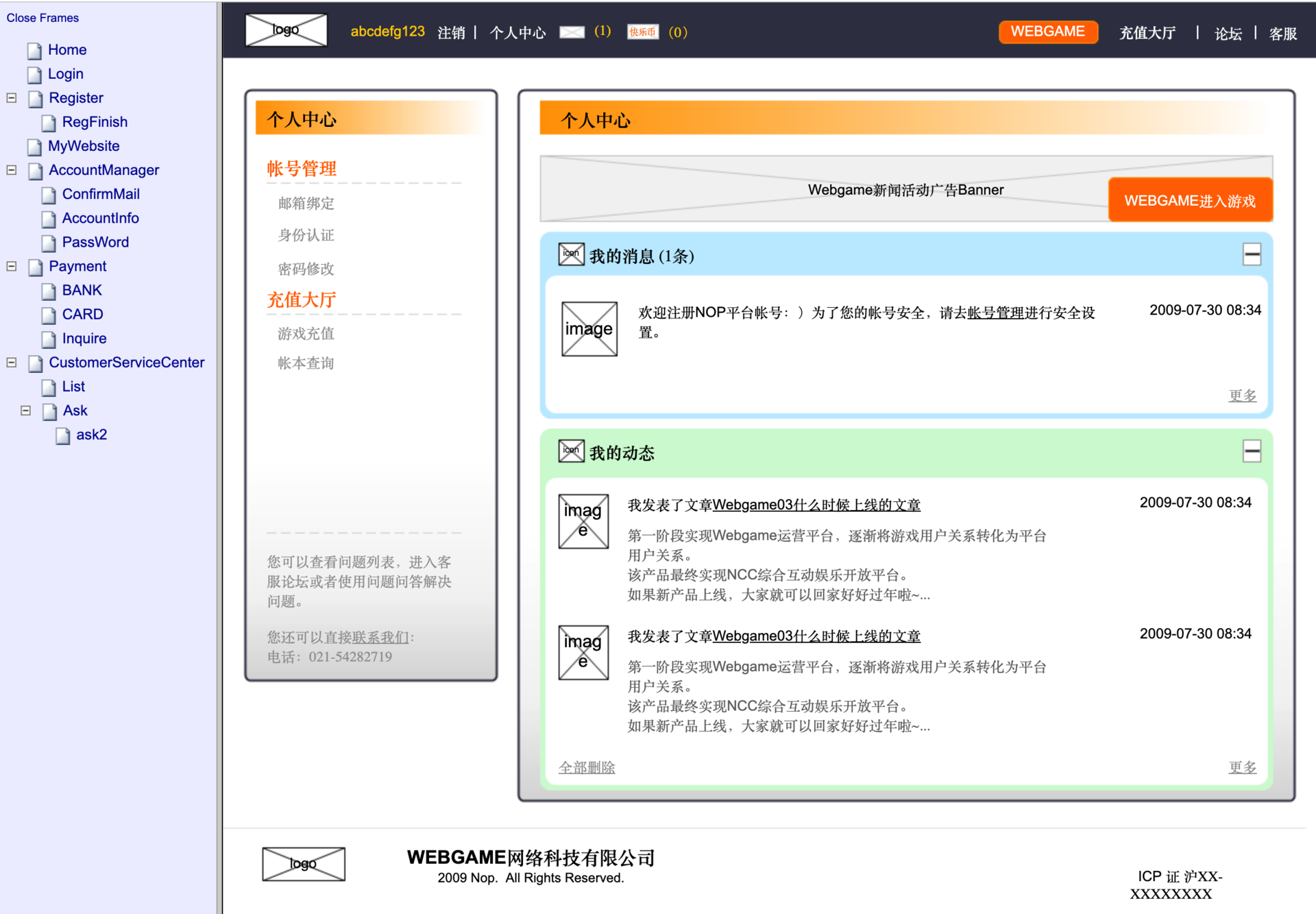Screen dimensions: 1316x914
Task: Open 游戏充值 in the sidebar menu
Action: [306, 334]
